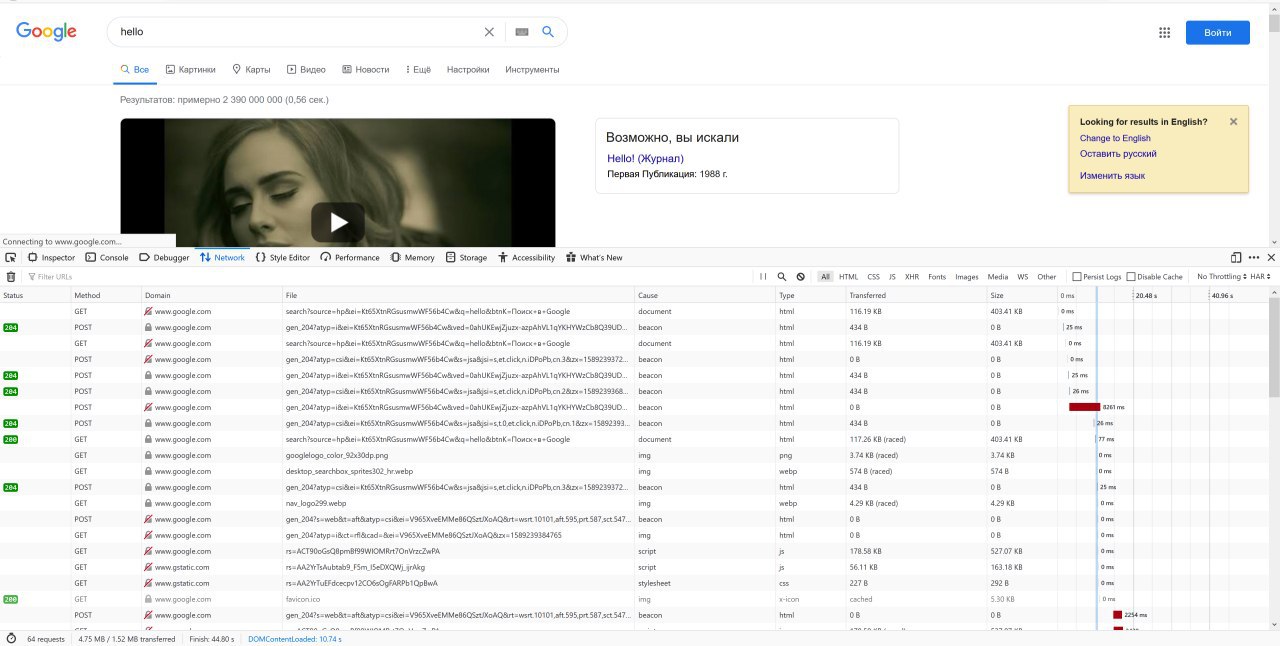Click the Оставить русский link
The width and height of the screenshot is (1280, 646).
(1118, 154)
